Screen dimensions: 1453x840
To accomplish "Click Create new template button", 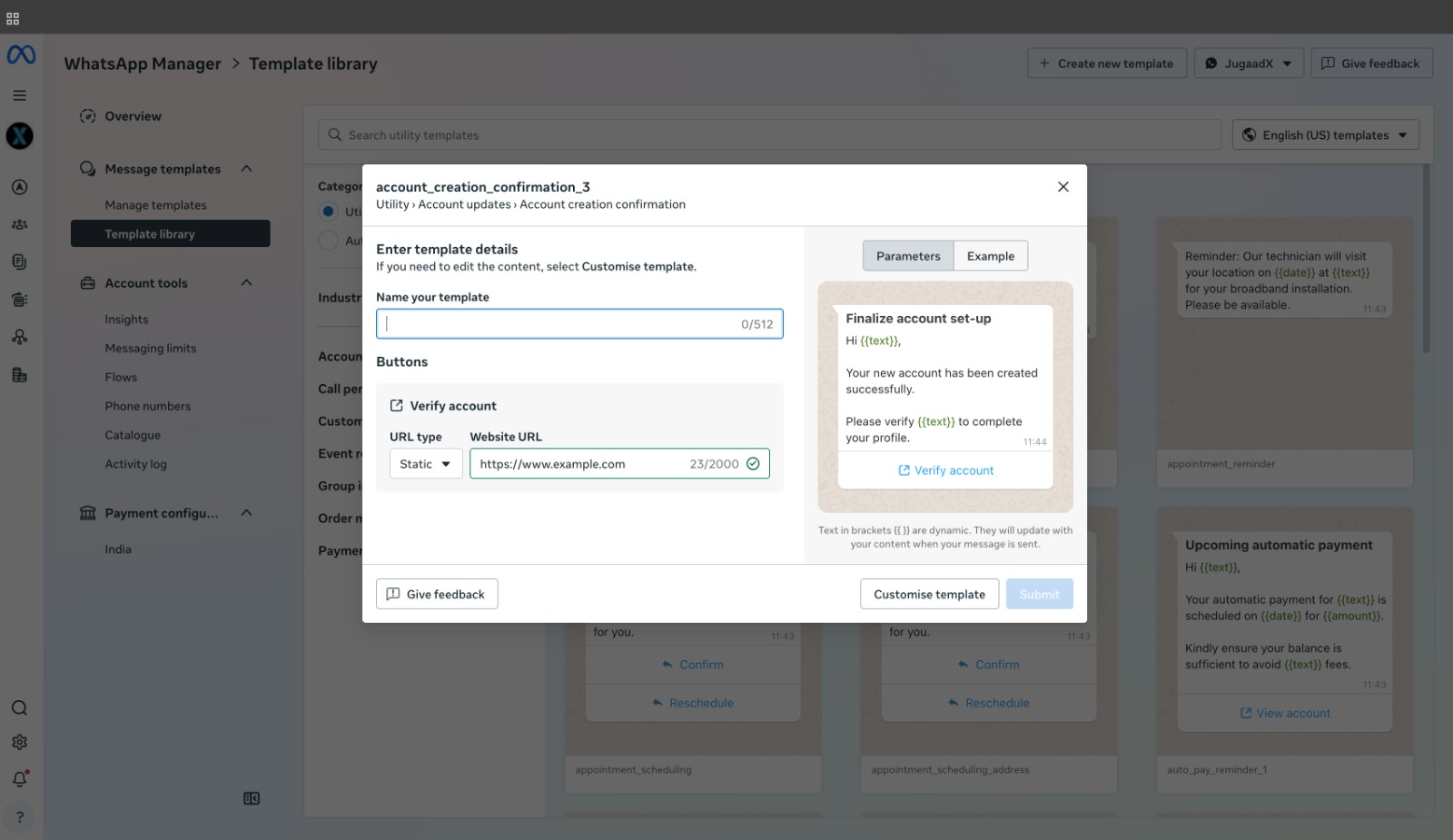I will (1106, 64).
